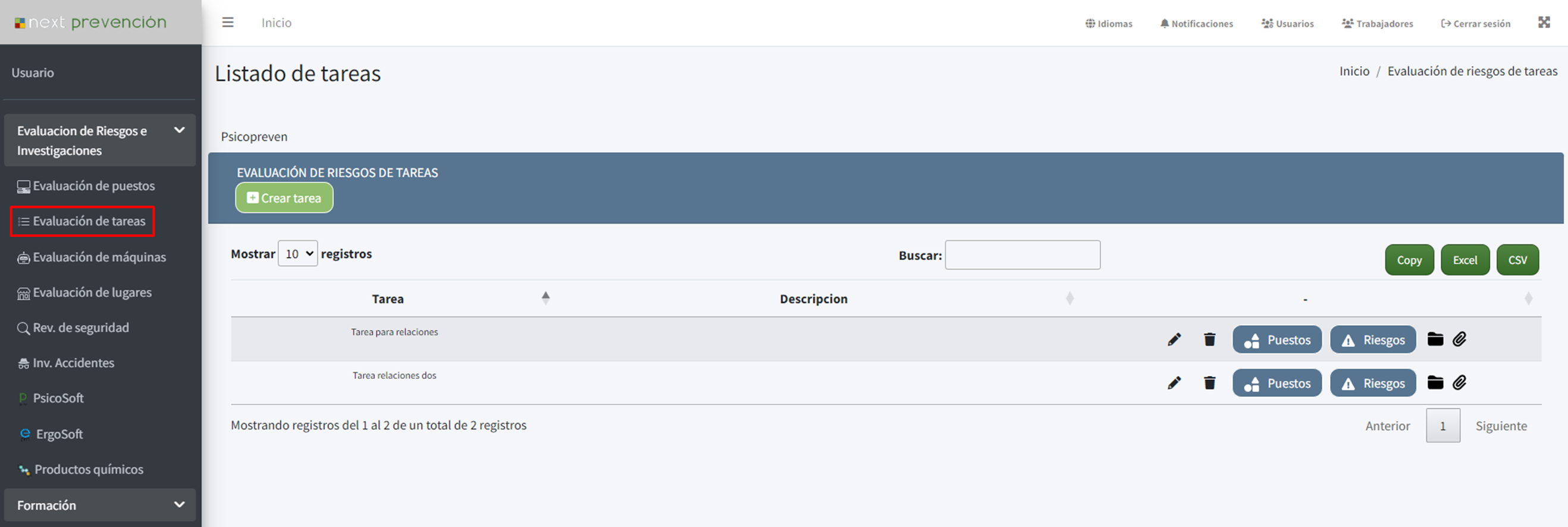Open the Trabajadores top-bar item

coord(1378,24)
